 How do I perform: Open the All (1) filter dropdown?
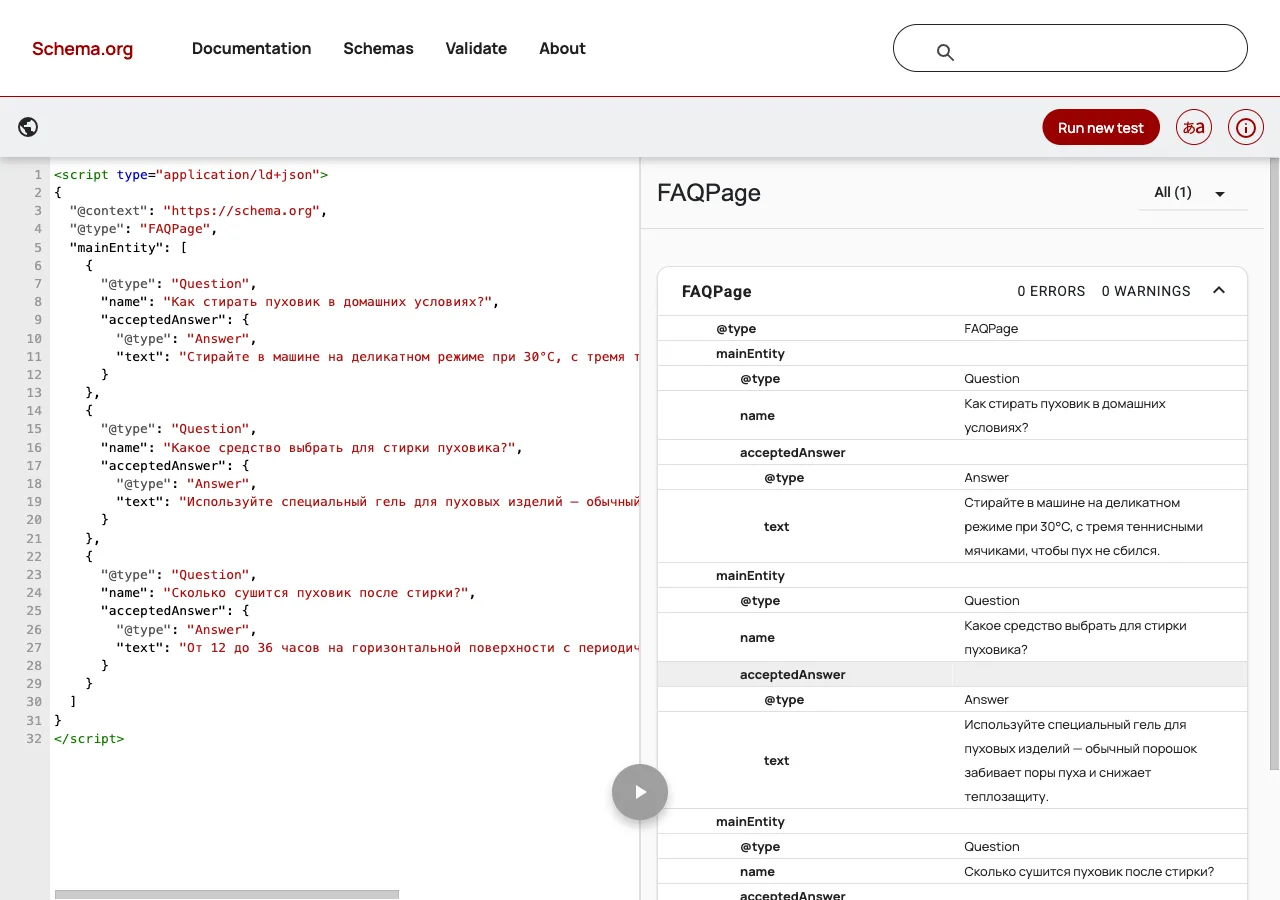click(1193, 193)
